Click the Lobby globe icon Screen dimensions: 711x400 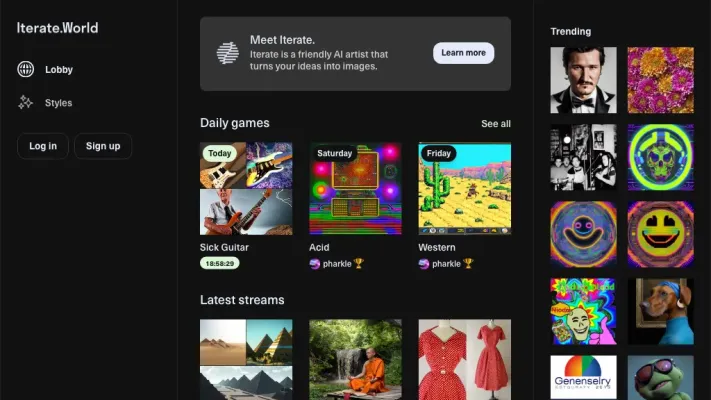(26, 70)
